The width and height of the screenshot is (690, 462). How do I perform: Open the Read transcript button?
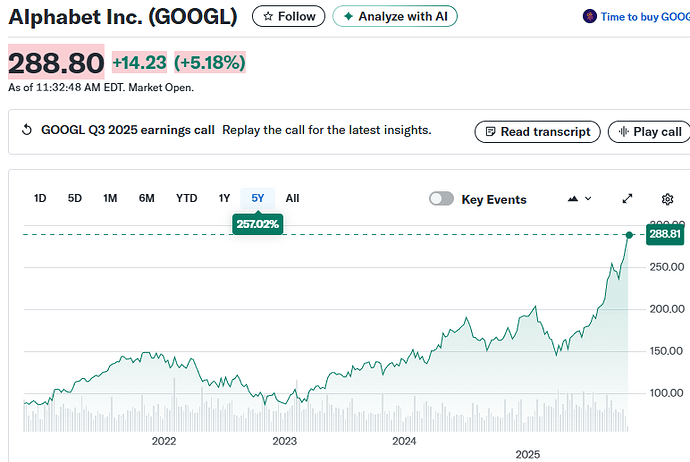point(537,132)
